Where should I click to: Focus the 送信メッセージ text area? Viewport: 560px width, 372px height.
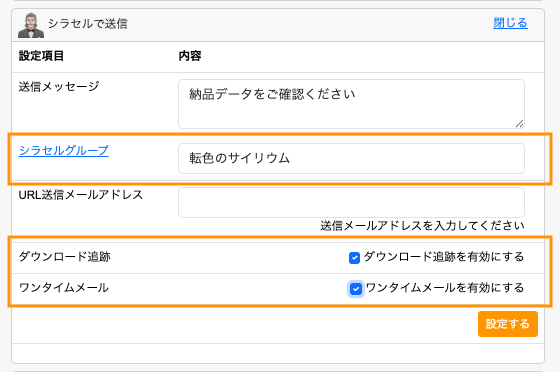coord(351,104)
